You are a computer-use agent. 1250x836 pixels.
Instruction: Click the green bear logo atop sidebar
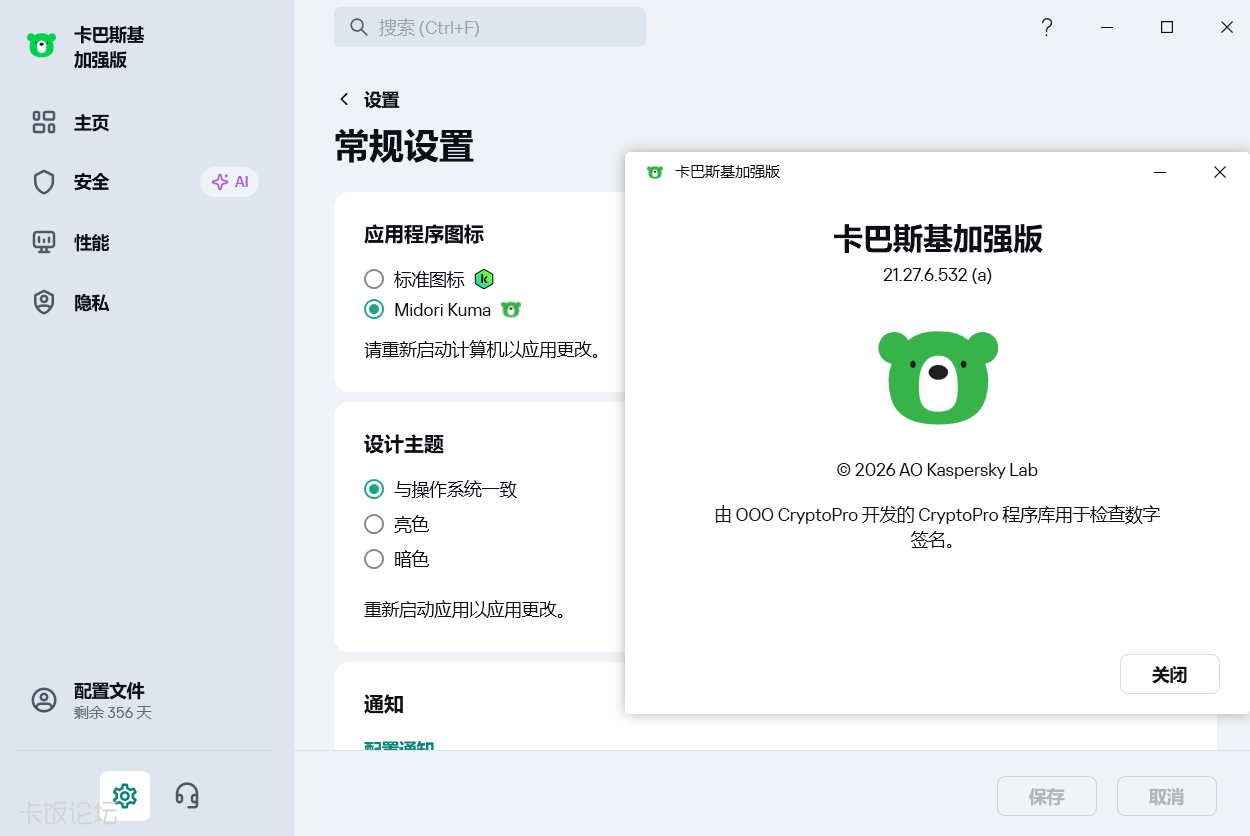point(42,45)
